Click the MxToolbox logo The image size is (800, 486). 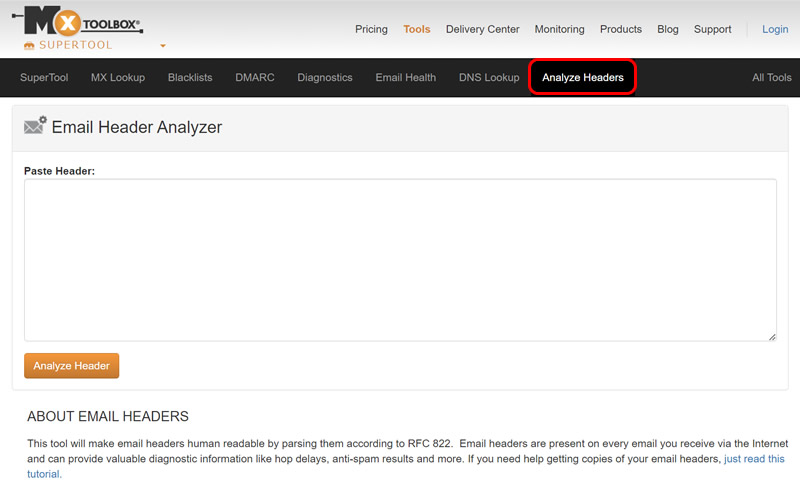point(83,22)
